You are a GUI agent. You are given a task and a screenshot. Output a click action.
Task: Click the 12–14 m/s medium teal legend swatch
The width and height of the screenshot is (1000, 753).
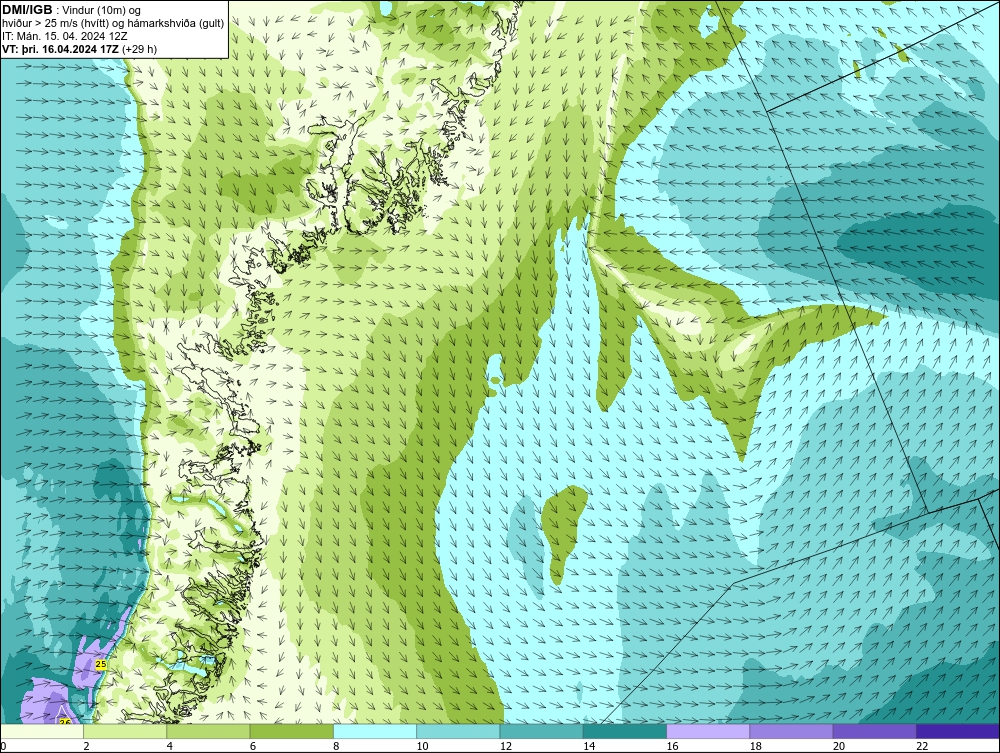[541, 731]
